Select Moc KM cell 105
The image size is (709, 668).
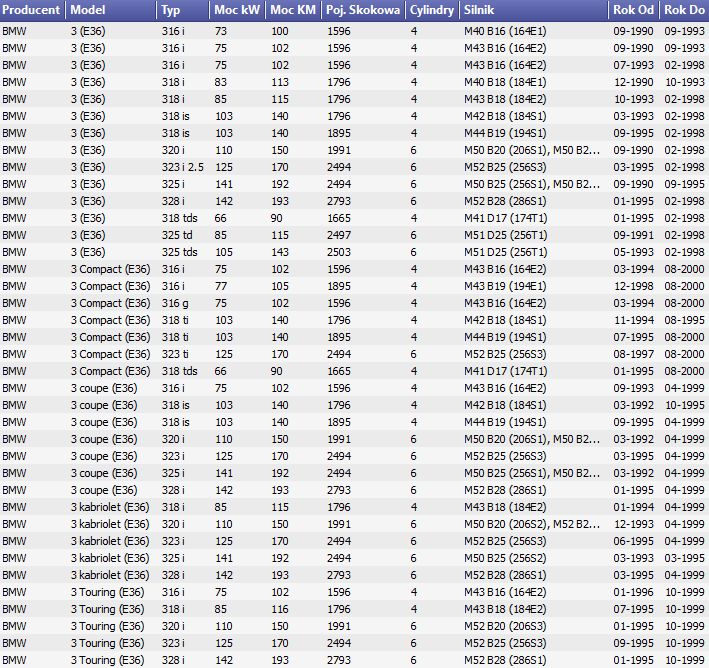pos(280,286)
